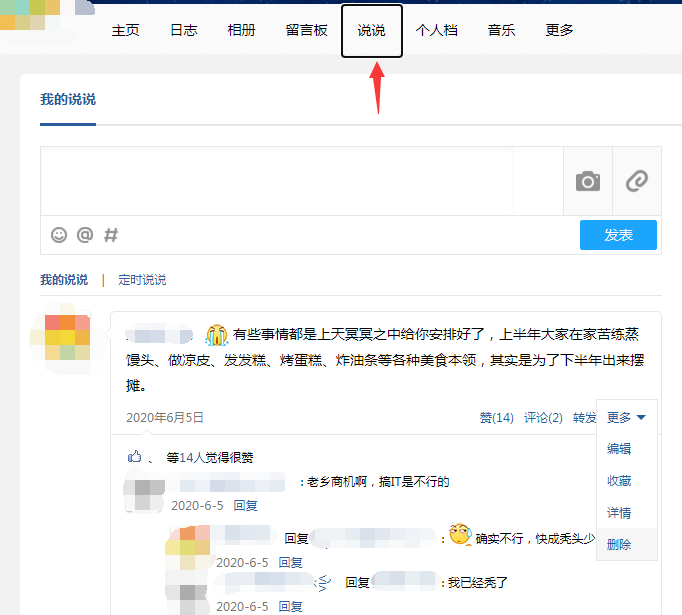Image resolution: width=682 pixels, height=615 pixels.
Task: Open the 主页 navigation tab
Action: 125,30
